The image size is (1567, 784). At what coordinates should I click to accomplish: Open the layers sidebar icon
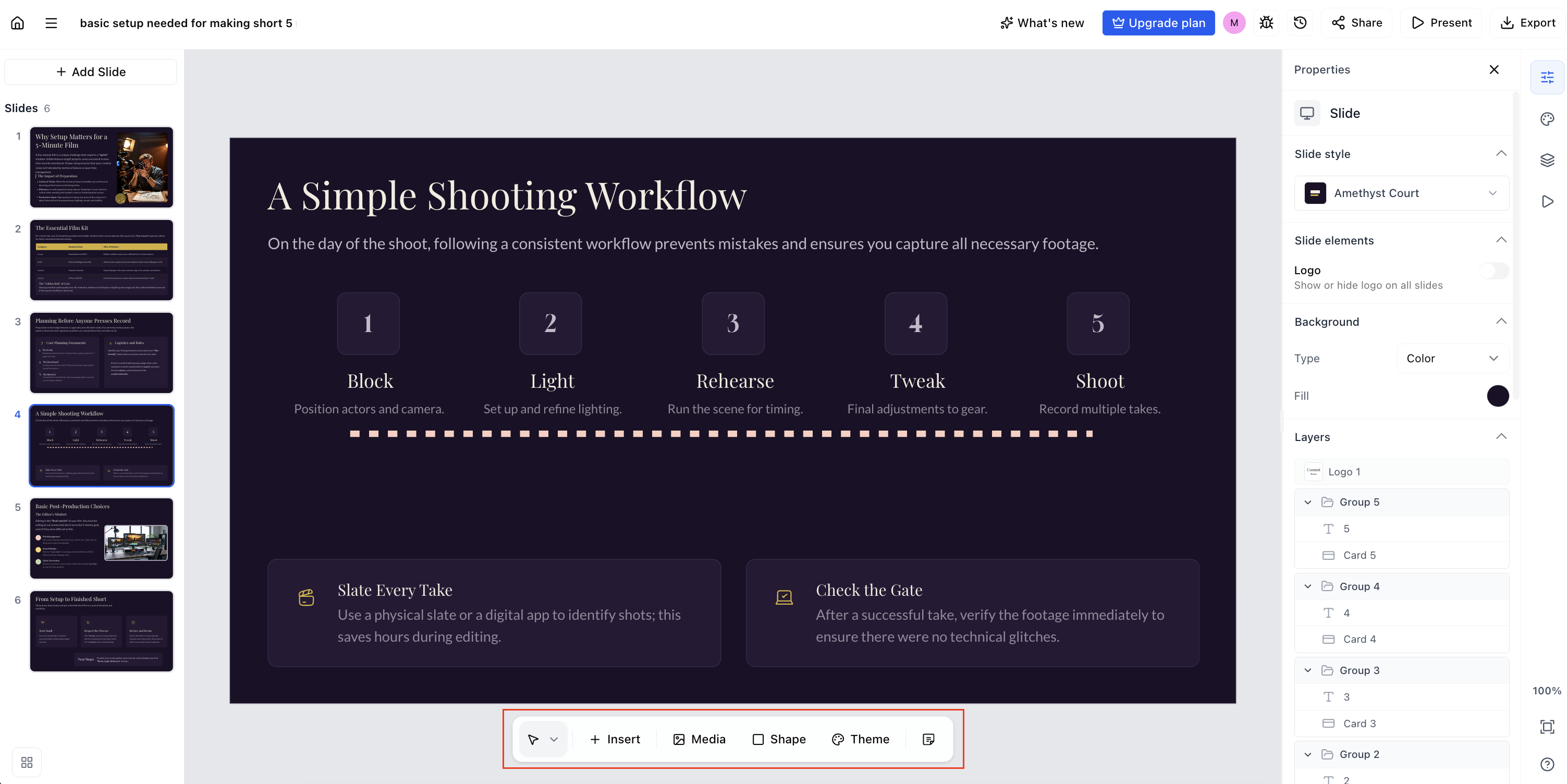click(x=1547, y=160)
